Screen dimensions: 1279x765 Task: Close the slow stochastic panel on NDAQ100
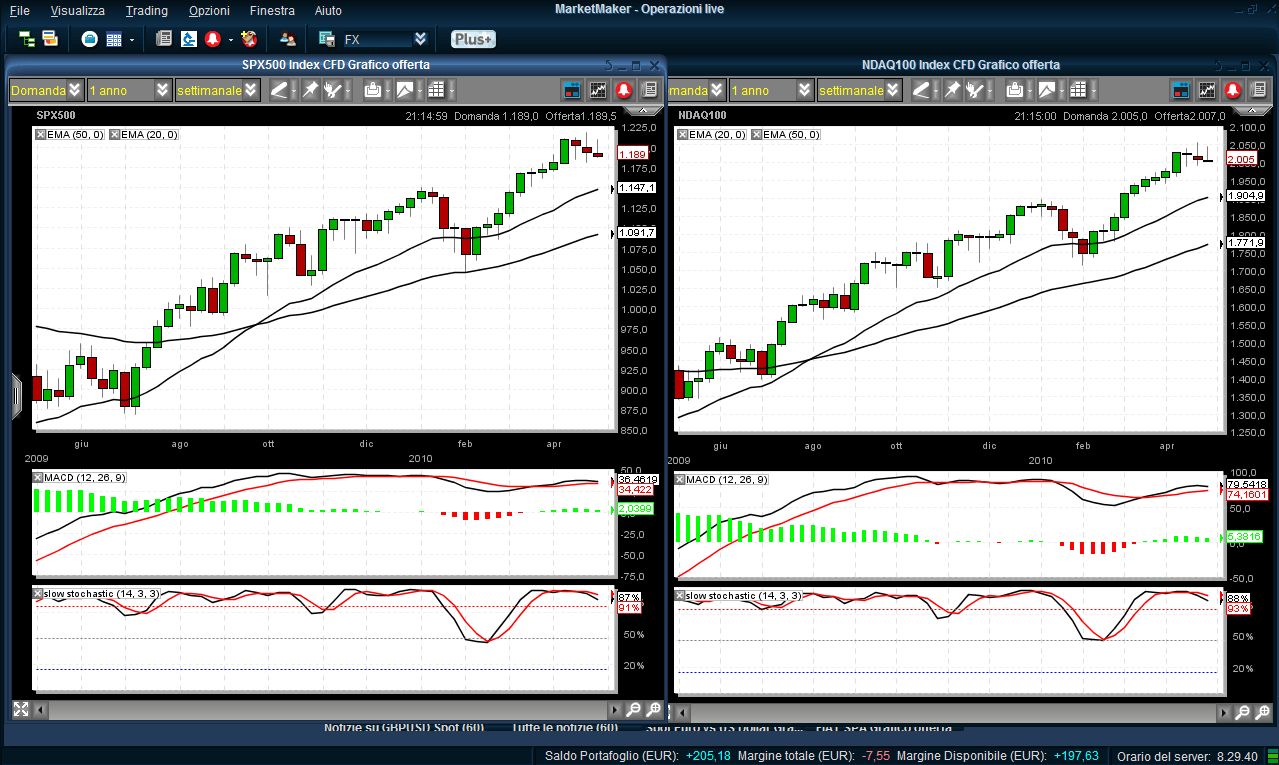(681, 596)
